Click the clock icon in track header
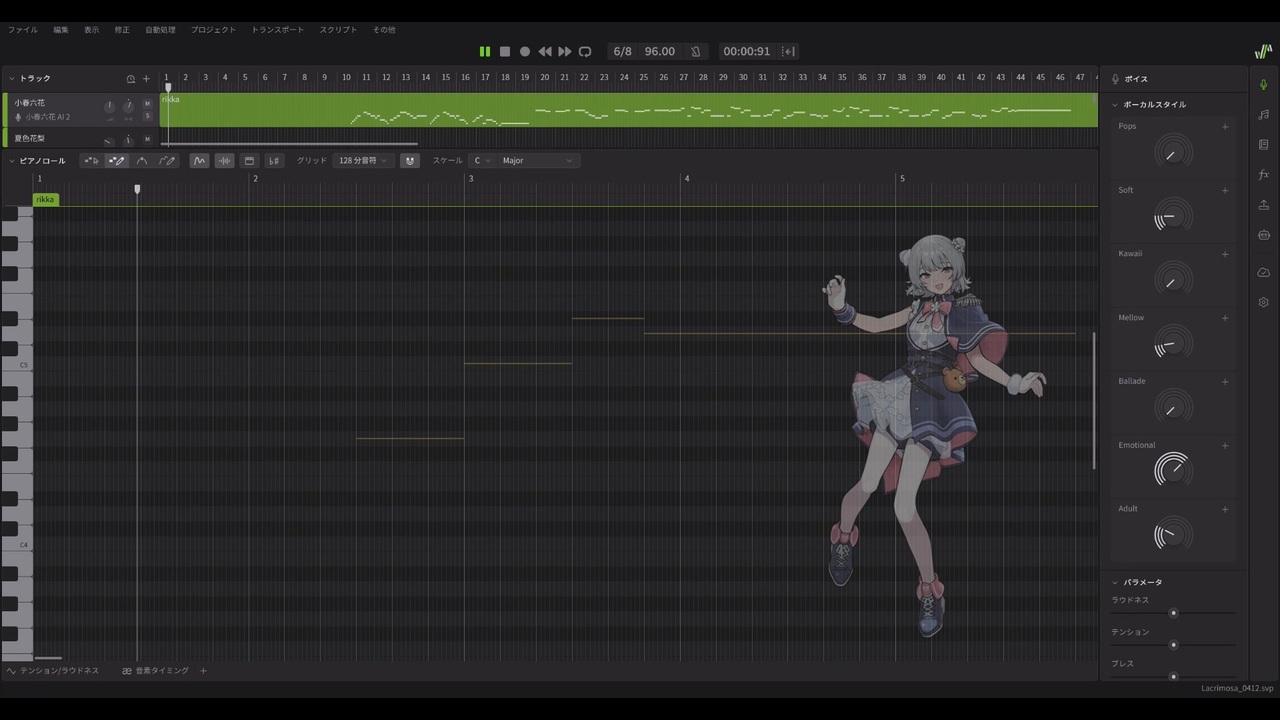The height and width of the screenshot is (720, 1280). (130, 79)
